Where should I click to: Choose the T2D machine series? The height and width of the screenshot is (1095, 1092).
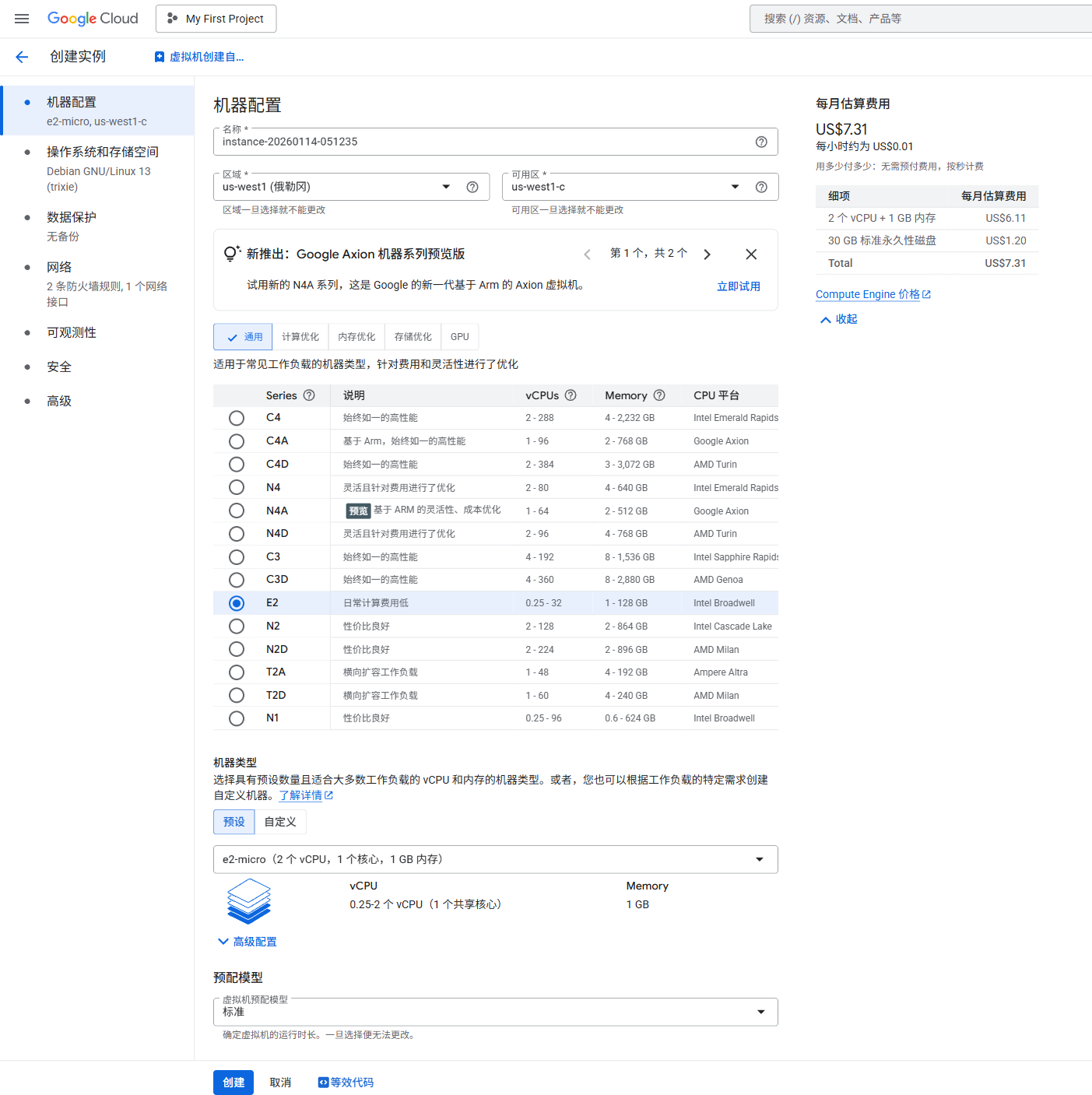coord(237,696)
